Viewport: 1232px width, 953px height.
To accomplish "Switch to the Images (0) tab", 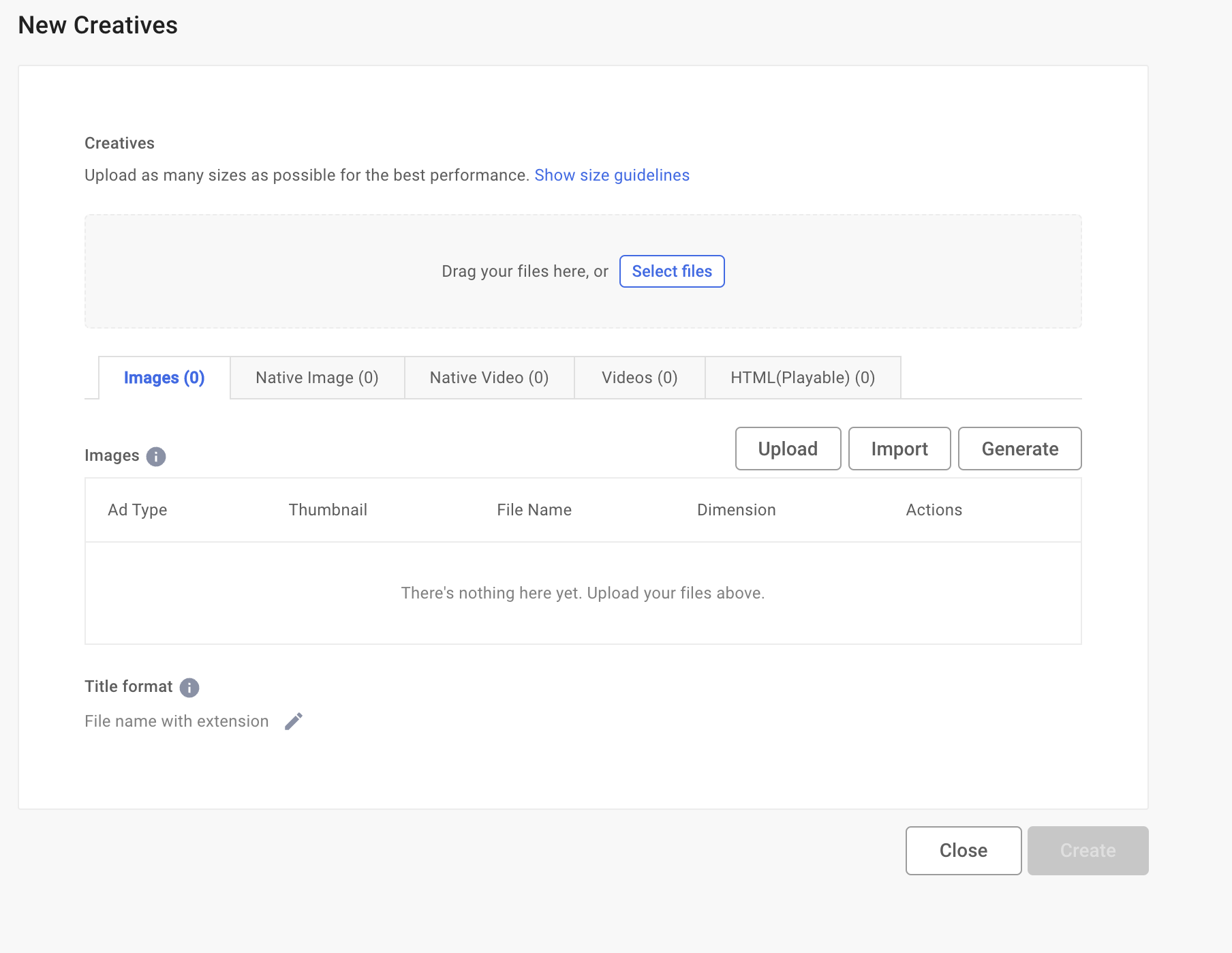I will point(164,378).
